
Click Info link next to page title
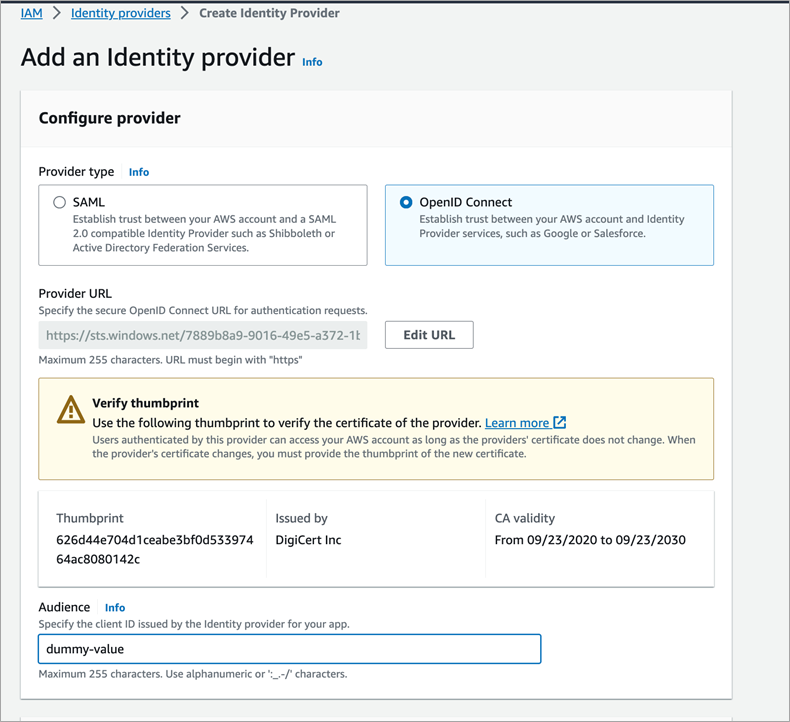[x=312, y=62]
